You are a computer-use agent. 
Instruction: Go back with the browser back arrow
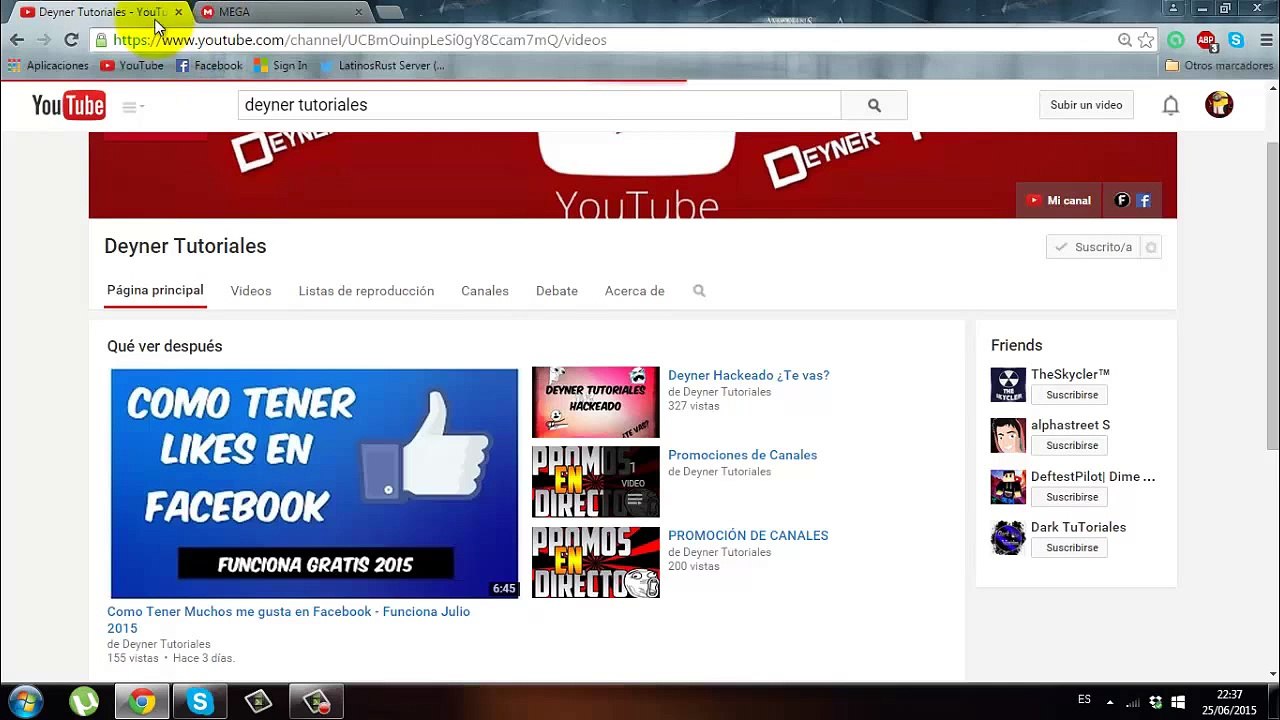click(x=17, y=40)
